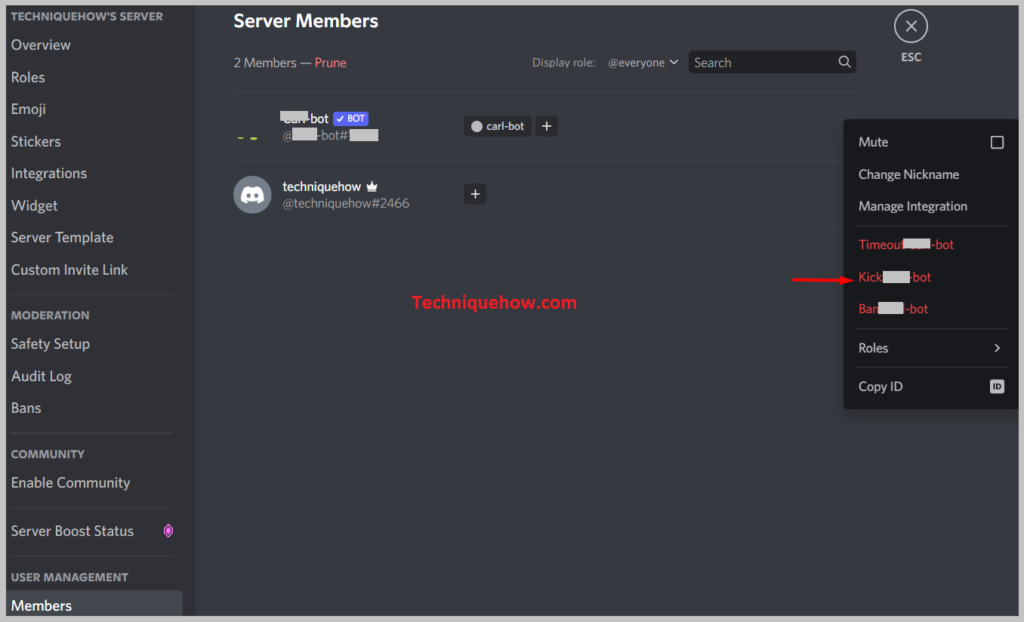The height and width of the screenshot is (622, 1024).
Task: Open the @everyone display role dropdown
Action: [x=643, y=63]
